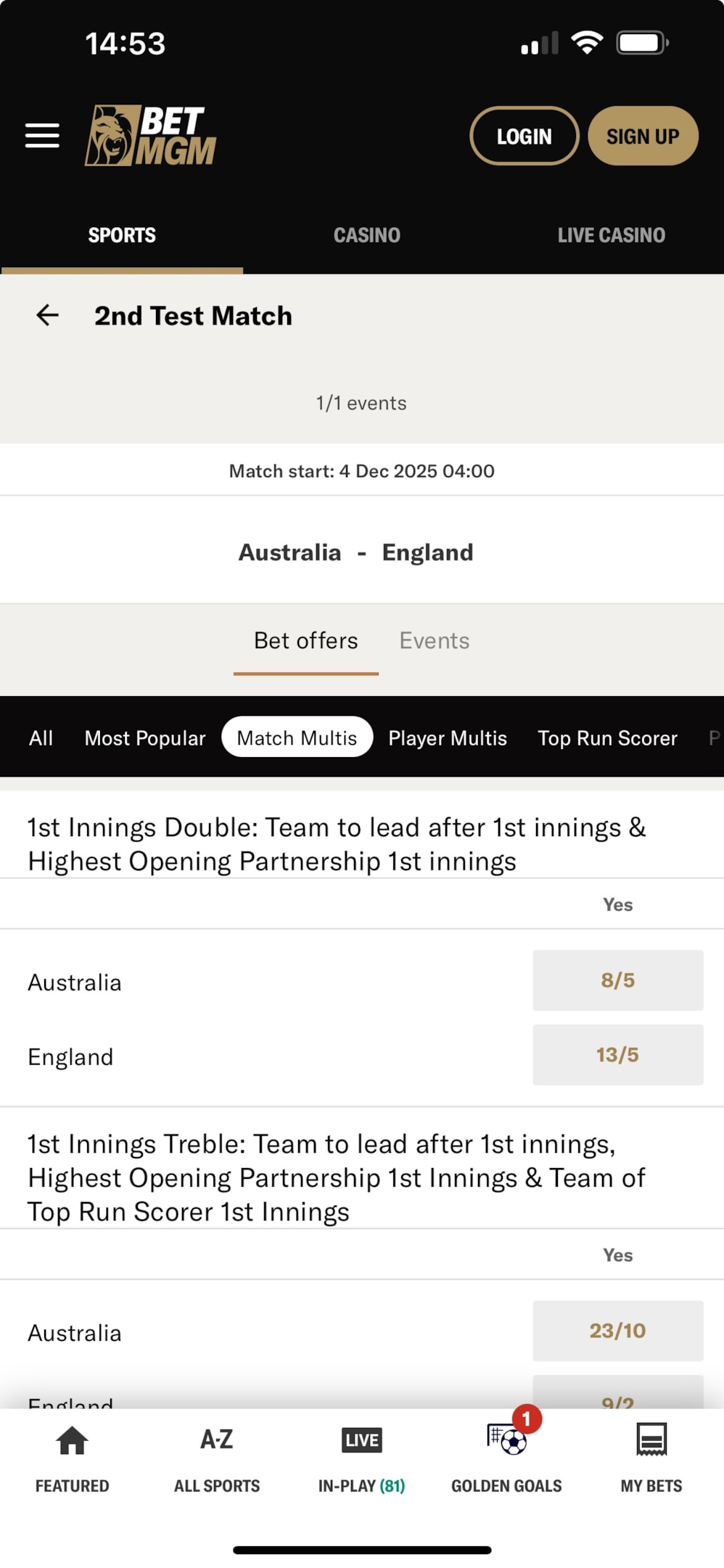Open Golden Goals football icon
This screenshot has height=1568, width=724.
(x=507, y=1440)
